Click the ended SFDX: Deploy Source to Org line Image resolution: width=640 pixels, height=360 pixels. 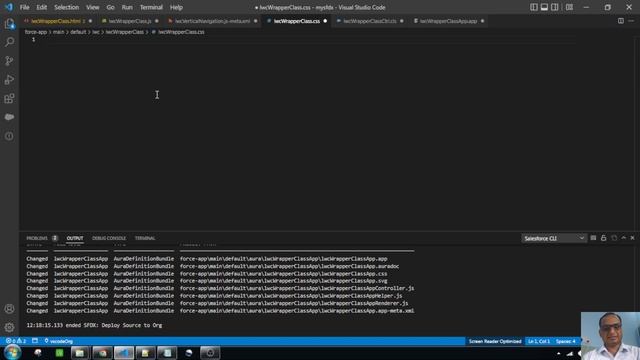[94, 325]
